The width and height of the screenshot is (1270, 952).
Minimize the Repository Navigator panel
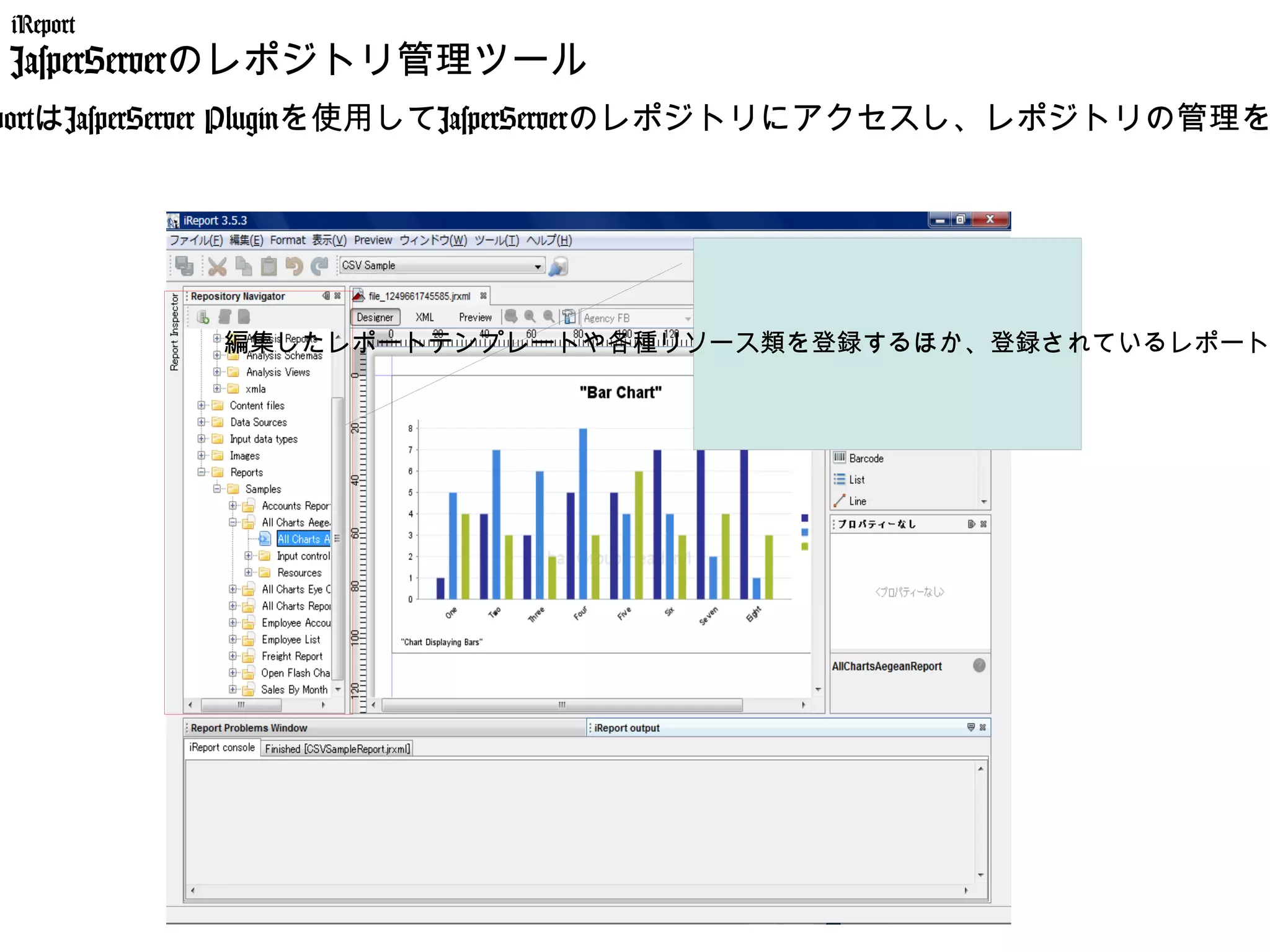[326, 296]
